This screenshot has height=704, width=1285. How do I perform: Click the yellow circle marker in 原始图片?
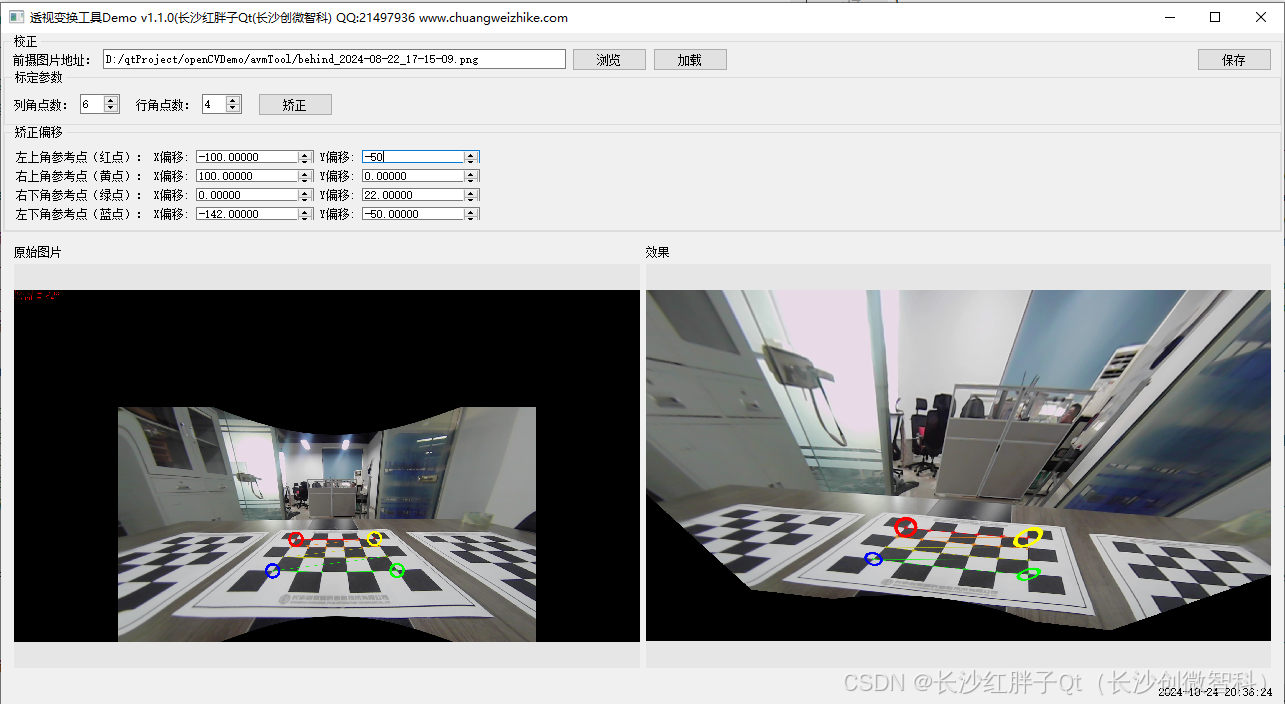374,539
